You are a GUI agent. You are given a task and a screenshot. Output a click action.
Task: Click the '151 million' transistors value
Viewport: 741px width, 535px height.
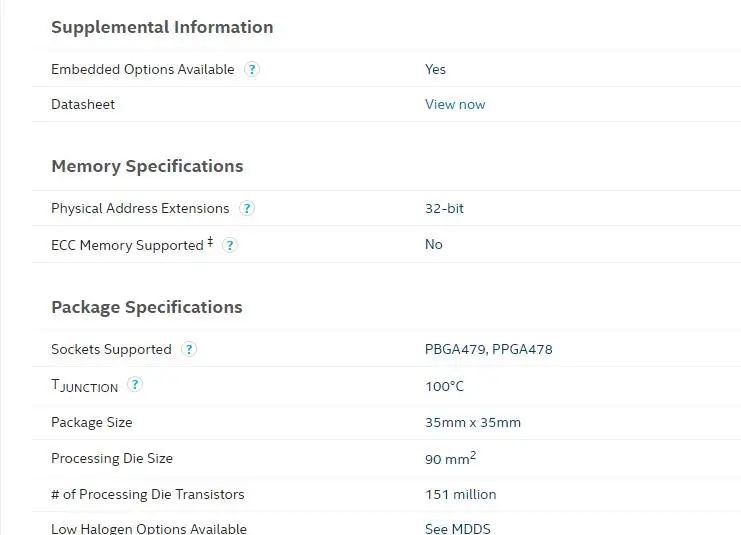[x=460, y=494]
